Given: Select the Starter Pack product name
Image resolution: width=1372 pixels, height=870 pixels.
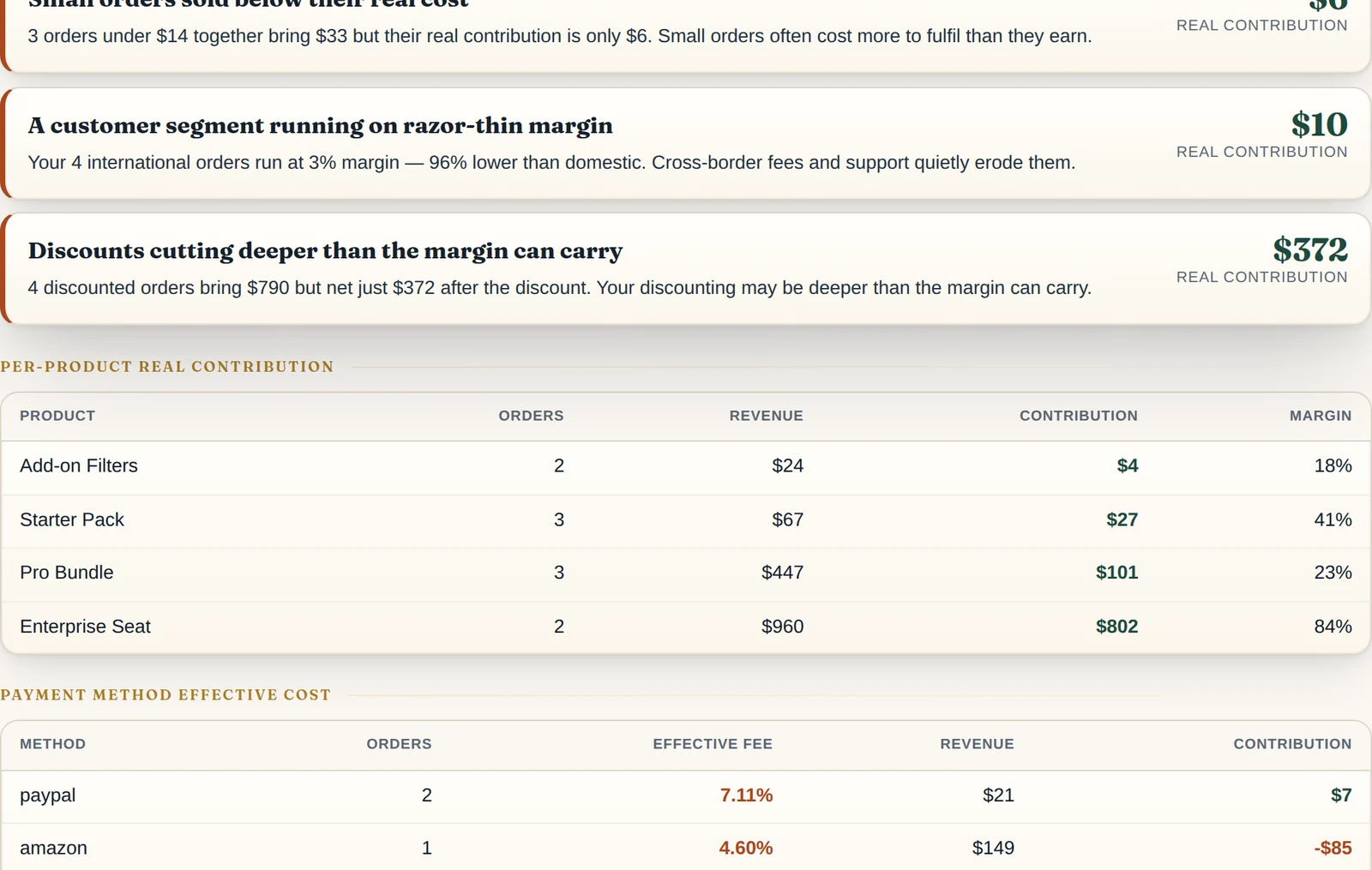Looking at the screenshot, I should point(72,520).
